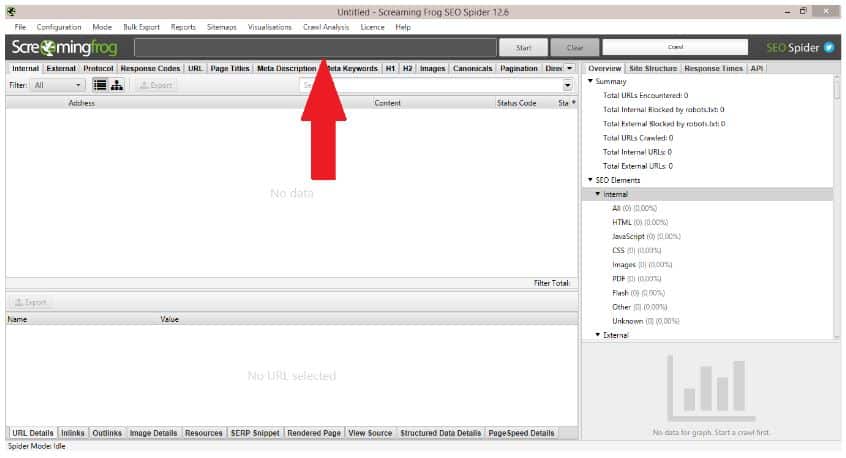Switch to tree view icon
This screenshot has width=846, height=458.
click(117, 85)
